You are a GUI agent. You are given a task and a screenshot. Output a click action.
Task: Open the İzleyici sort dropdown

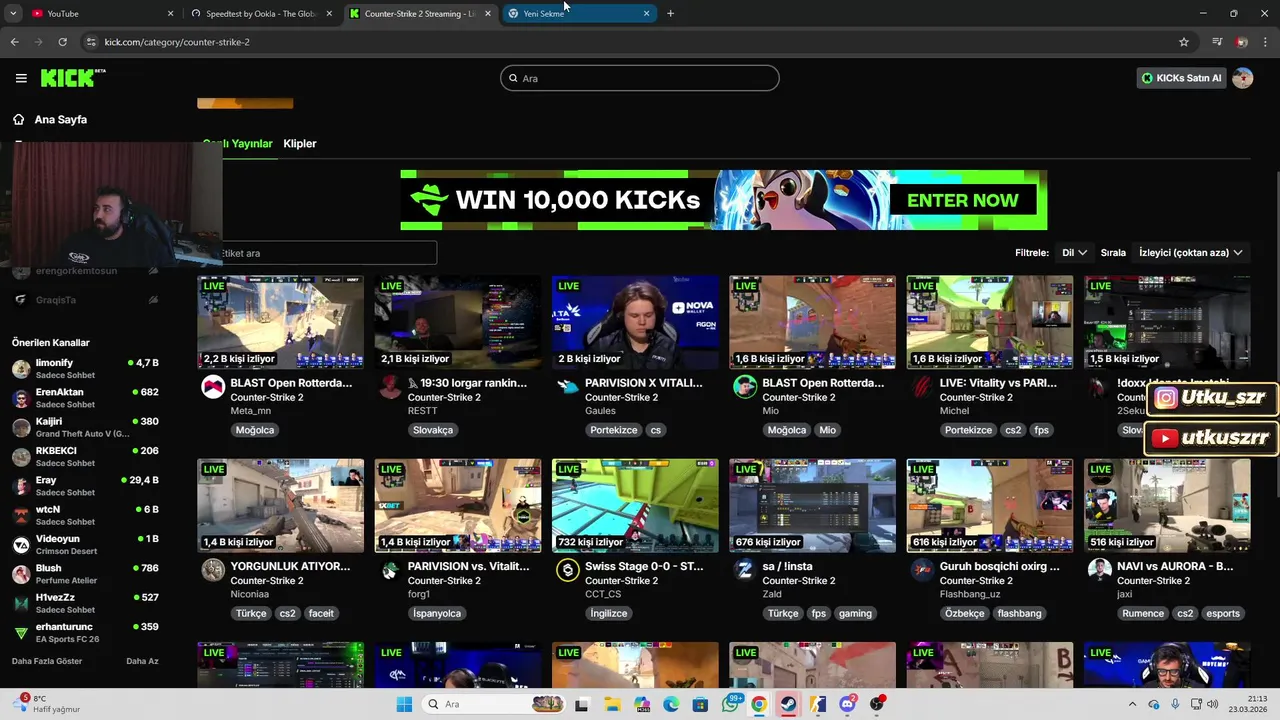click(1190, 253)
